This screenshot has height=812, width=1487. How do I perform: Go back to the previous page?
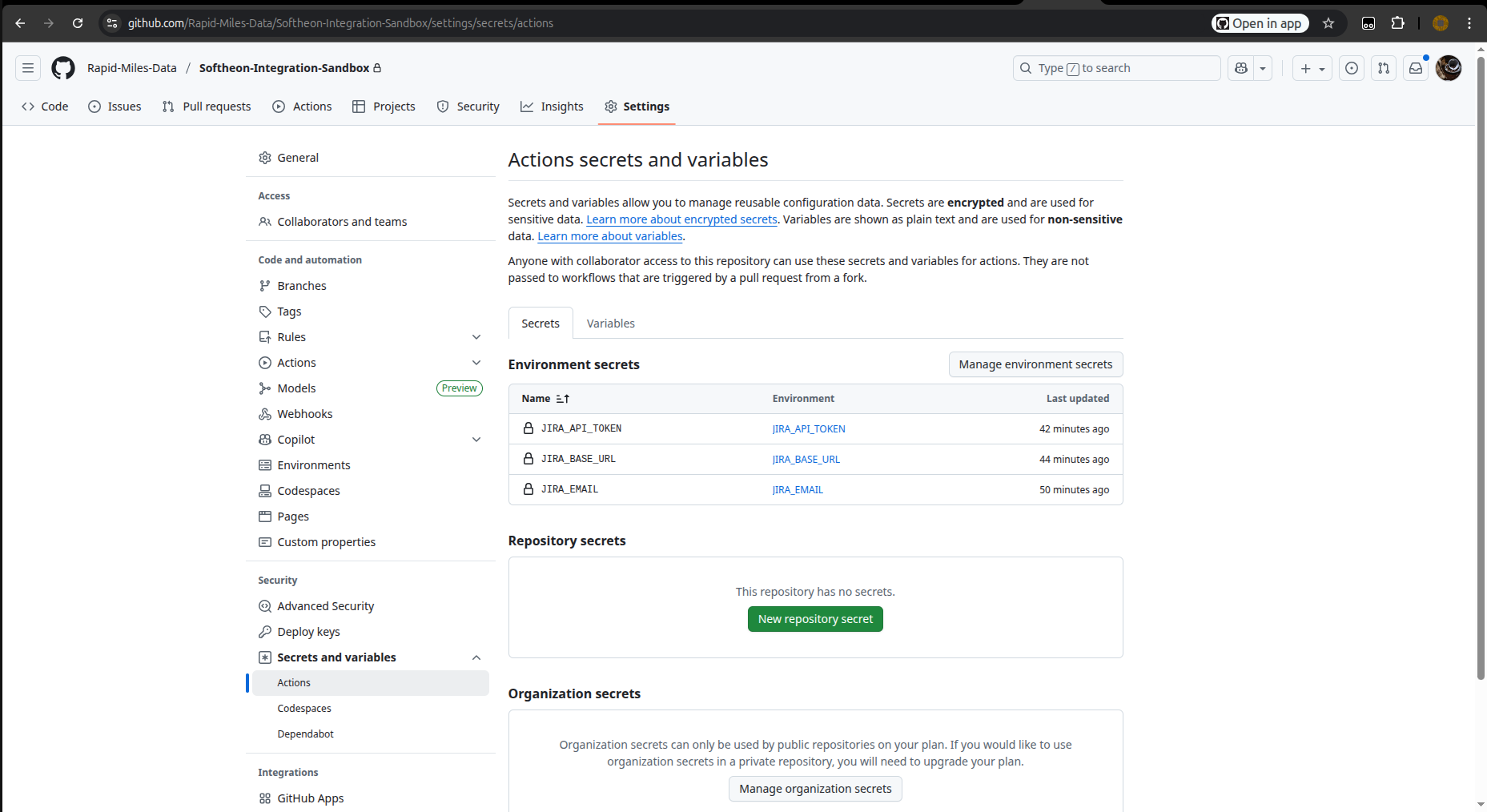[20, 23]
